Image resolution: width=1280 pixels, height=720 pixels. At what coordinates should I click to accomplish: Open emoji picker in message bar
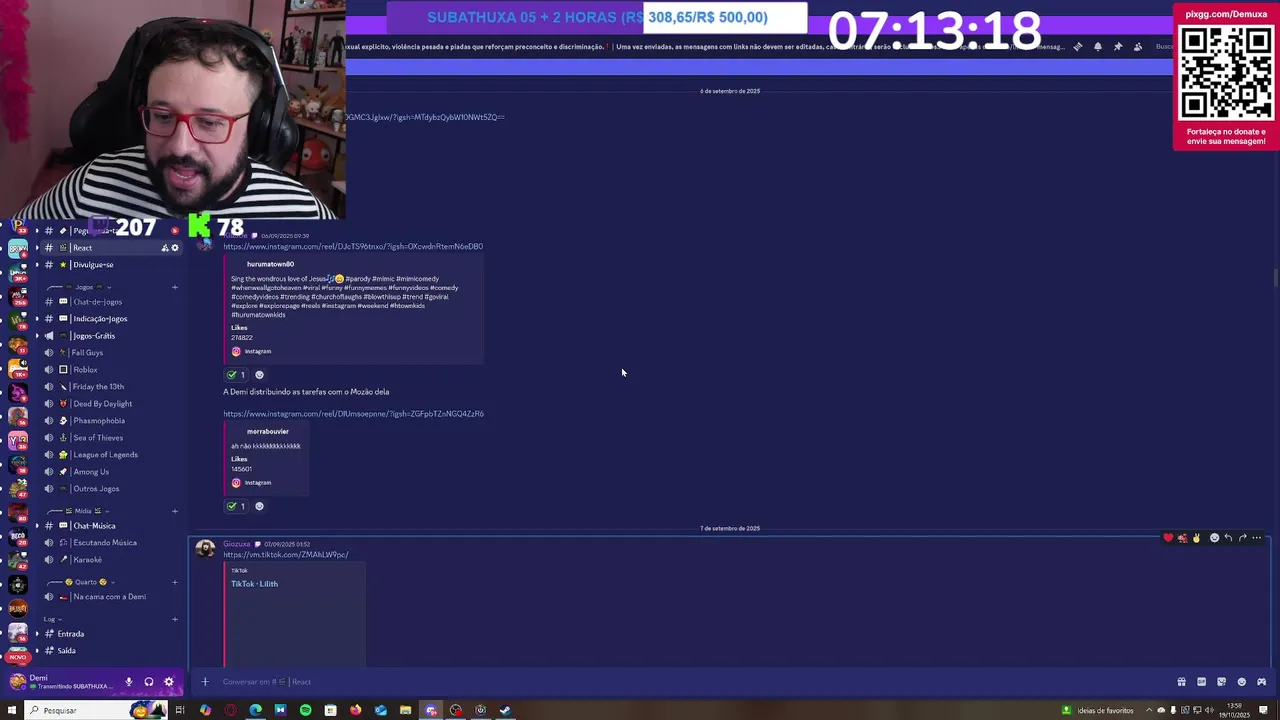(1242, 682)
